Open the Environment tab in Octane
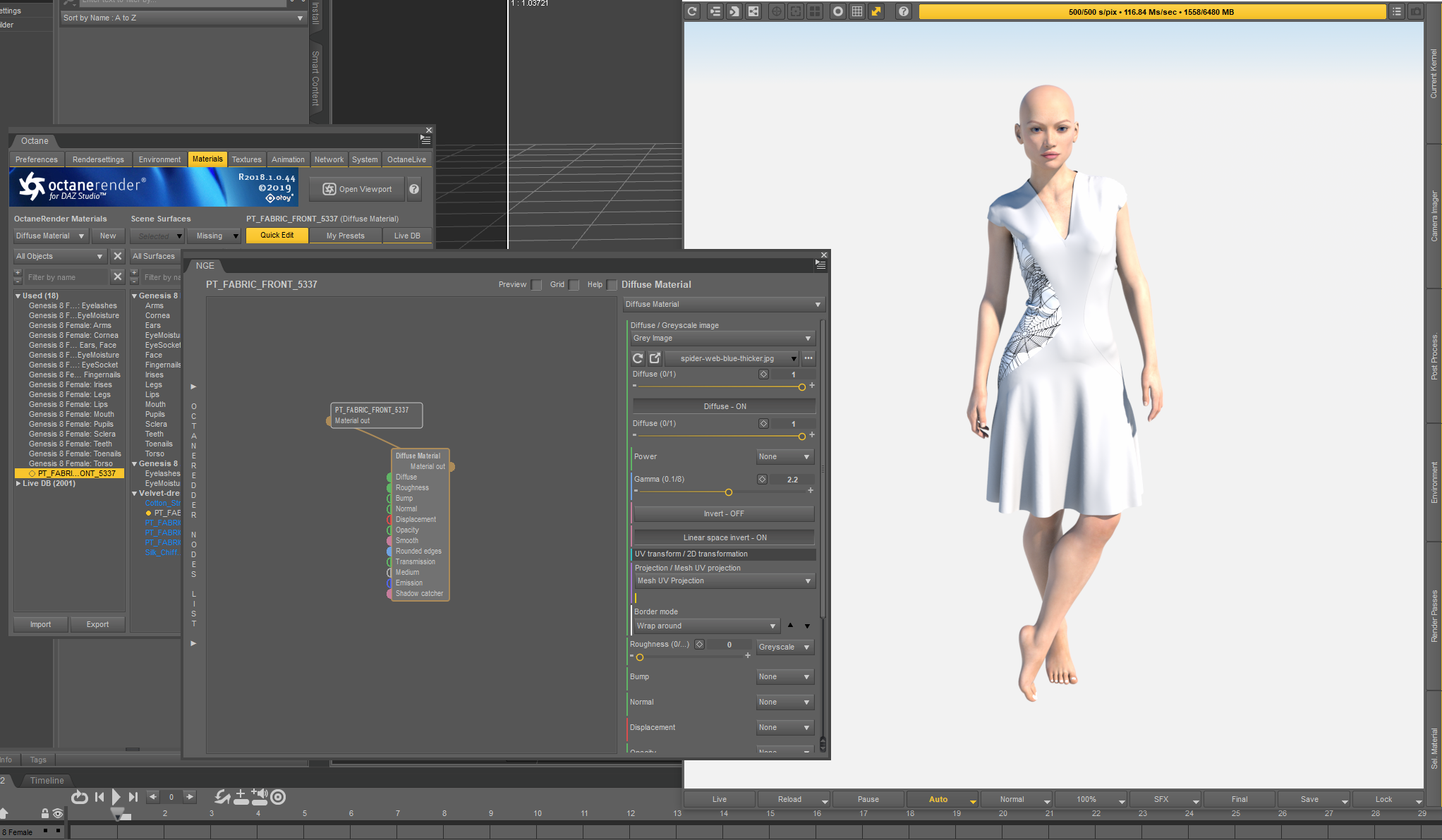 click(159, 159)
